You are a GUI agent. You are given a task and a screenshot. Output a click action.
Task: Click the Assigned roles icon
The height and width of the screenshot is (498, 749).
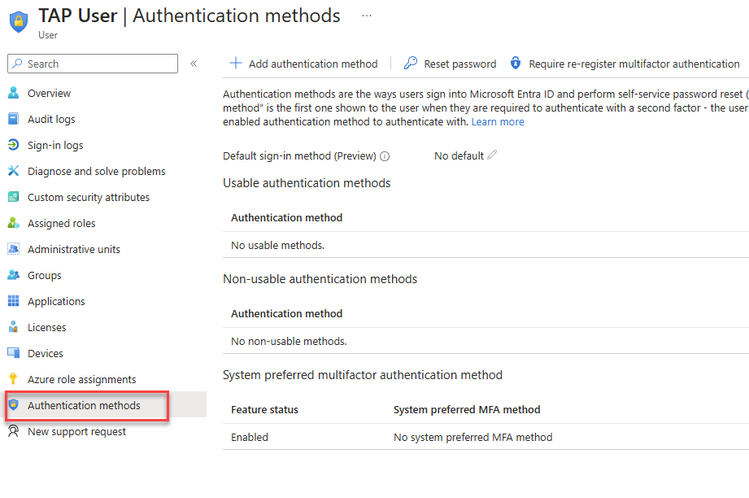pyautogui.click(x=14, y=223)
